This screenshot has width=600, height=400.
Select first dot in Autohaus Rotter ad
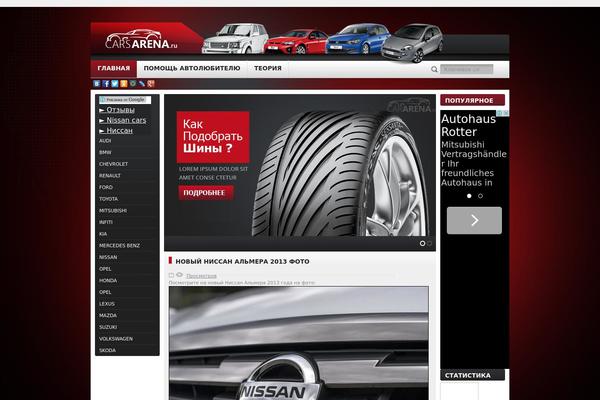(469, 196)
